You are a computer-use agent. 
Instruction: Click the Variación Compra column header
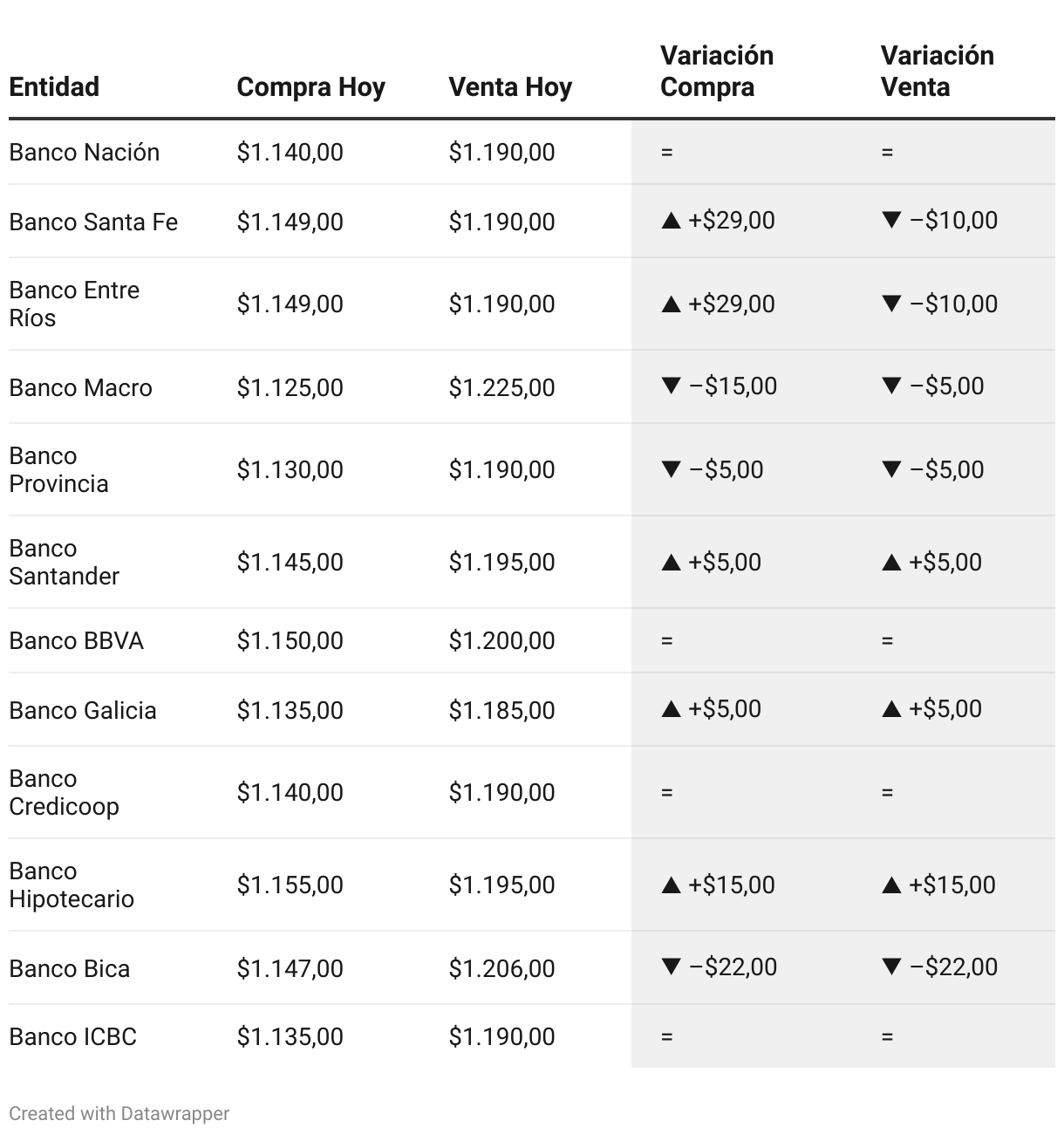716,72
